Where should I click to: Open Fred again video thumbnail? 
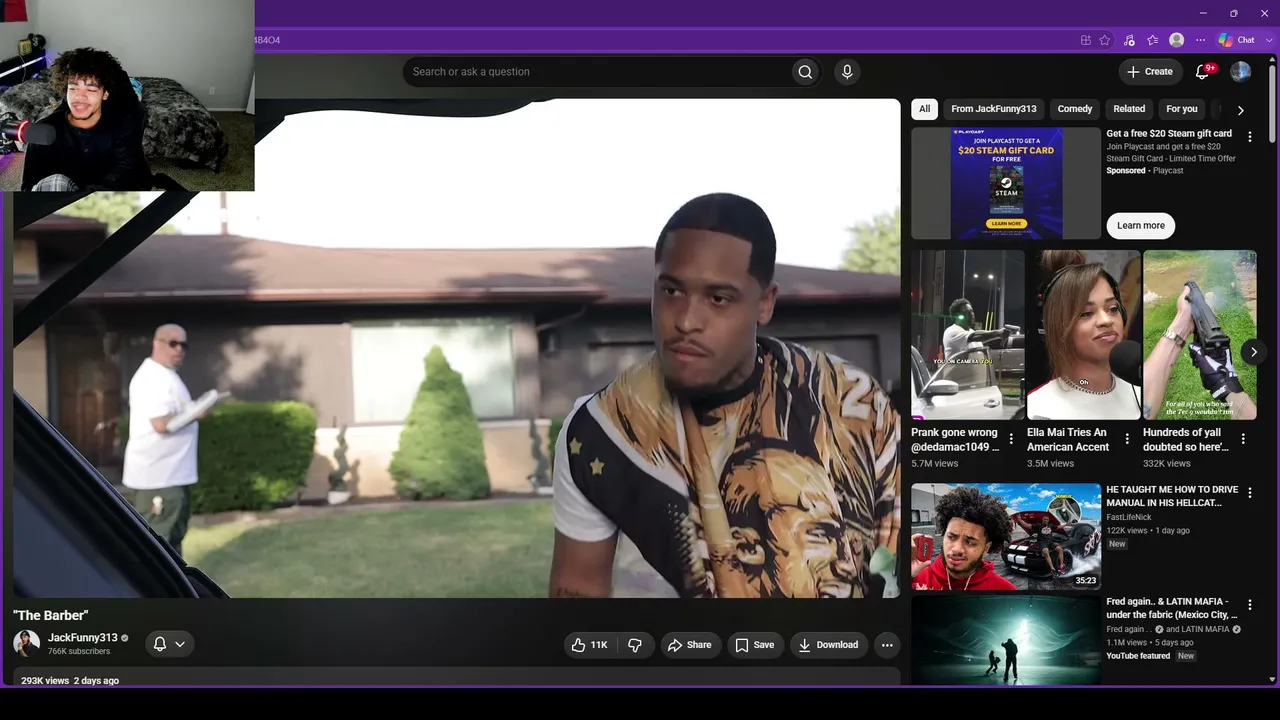[x=1006, y=640]
